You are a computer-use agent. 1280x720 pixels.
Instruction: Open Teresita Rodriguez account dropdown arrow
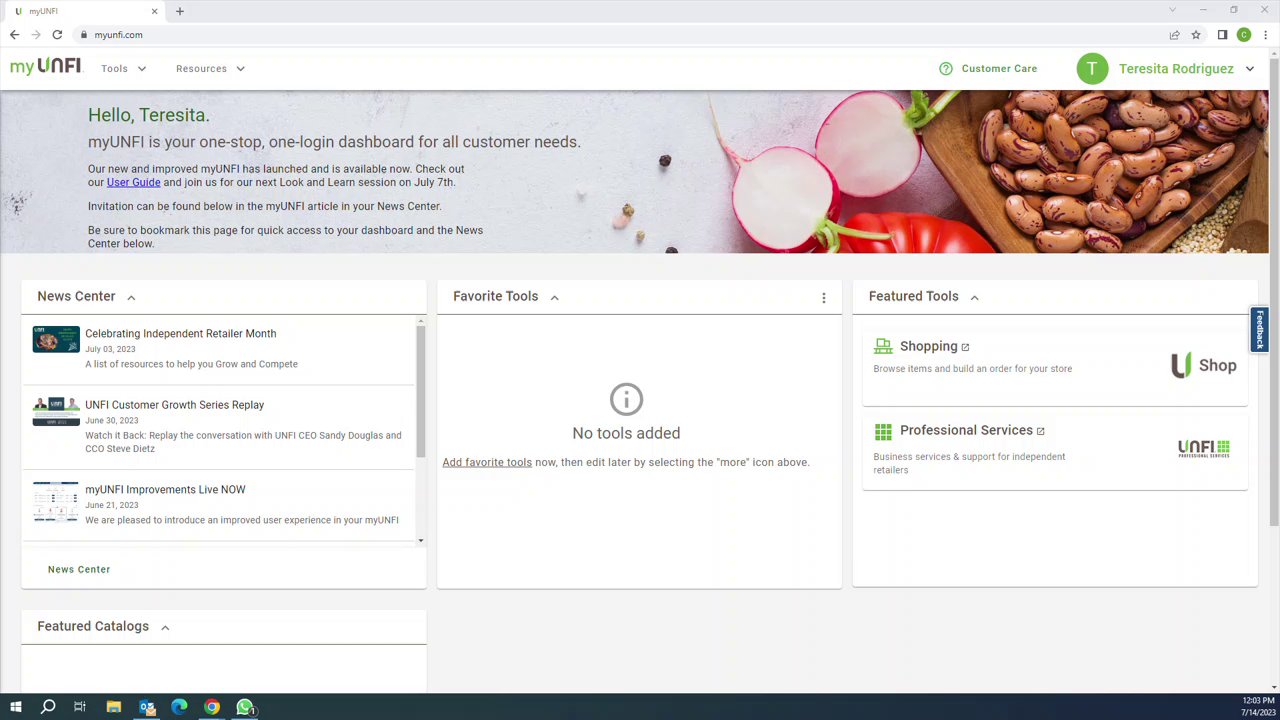pyautogui.click(x=1250, y=69)
